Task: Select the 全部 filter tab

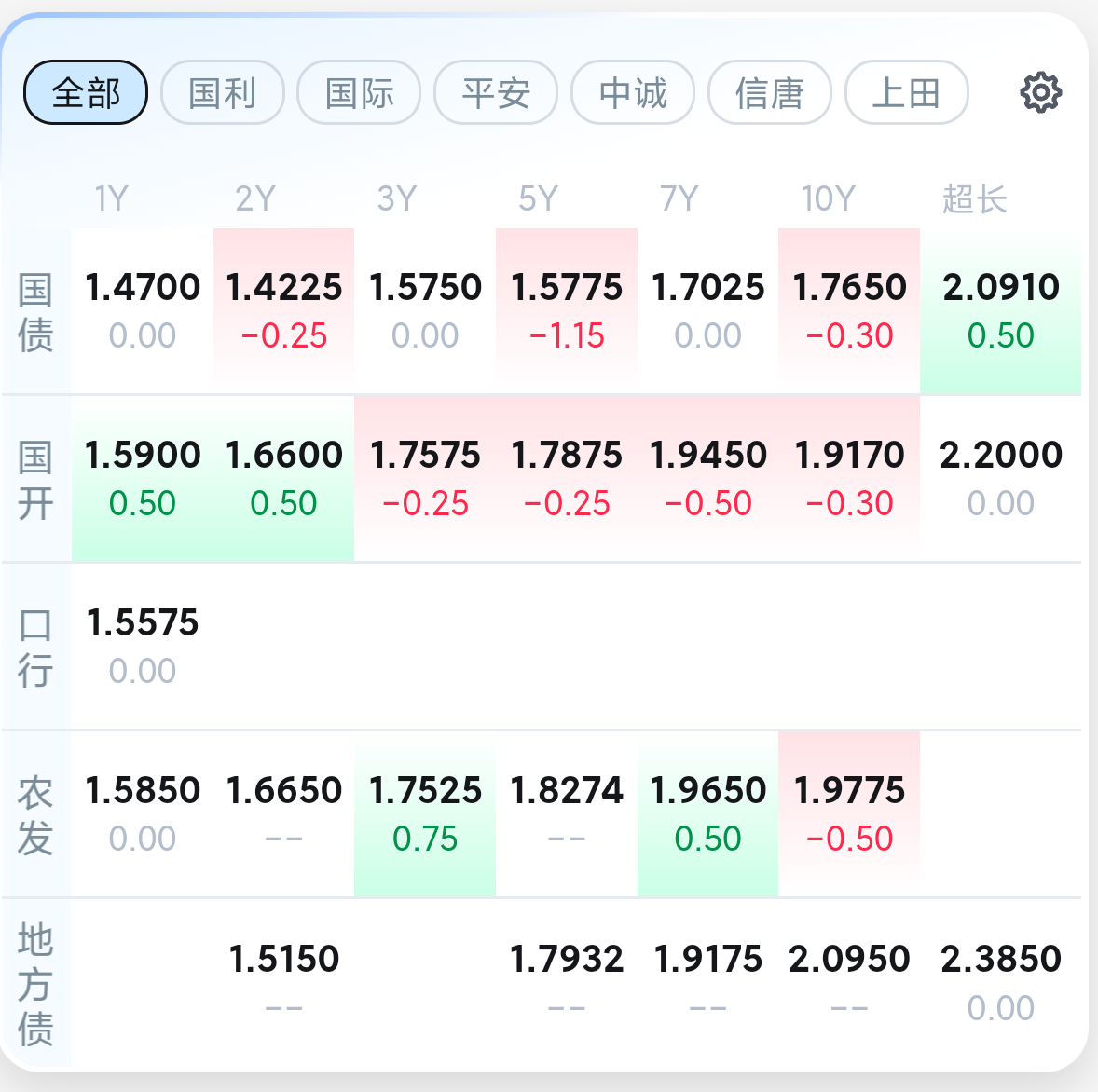Action: (x=86, y=93)
